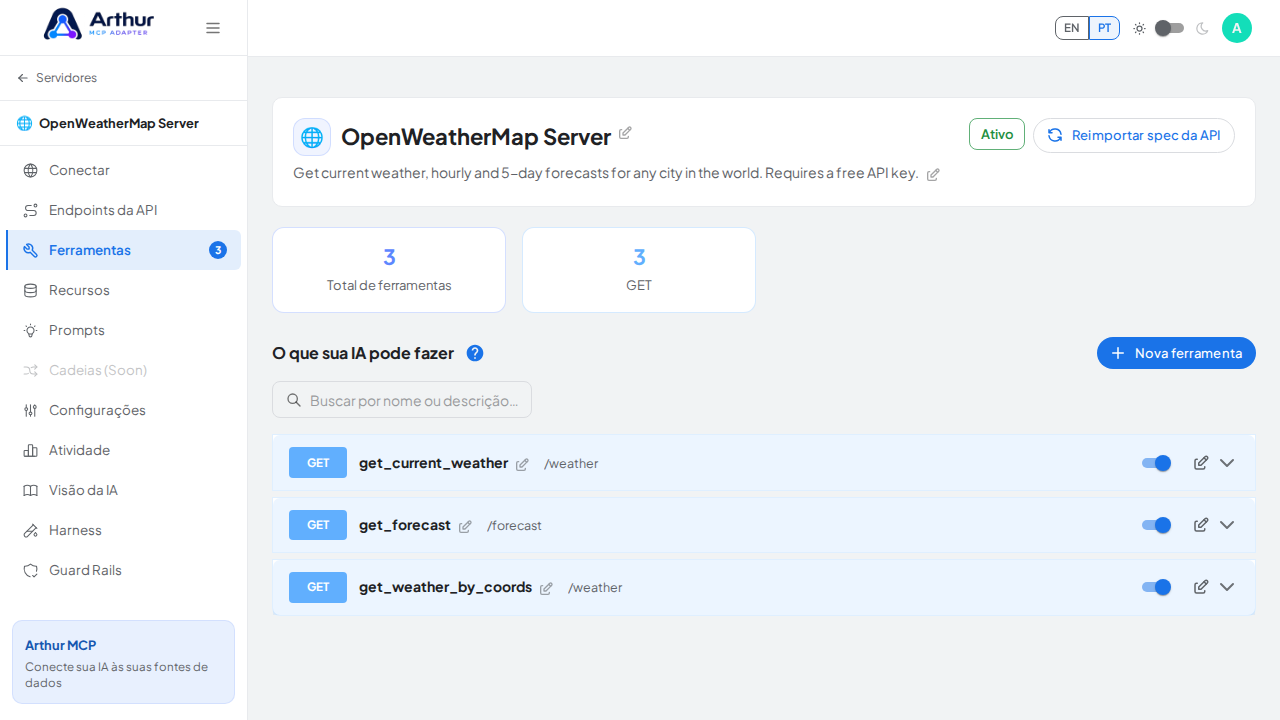Edit server name with pencil icon
The width and height of the screenshot is (1280, 720).
(625, 133)
